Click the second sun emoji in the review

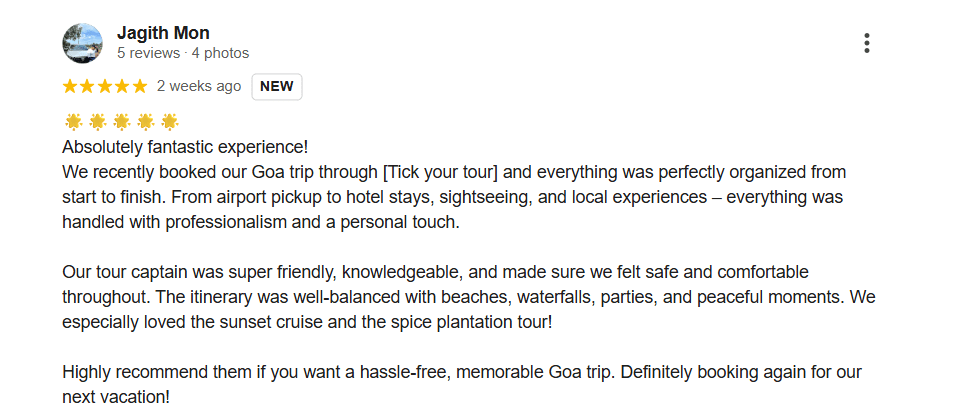(97, 122)
